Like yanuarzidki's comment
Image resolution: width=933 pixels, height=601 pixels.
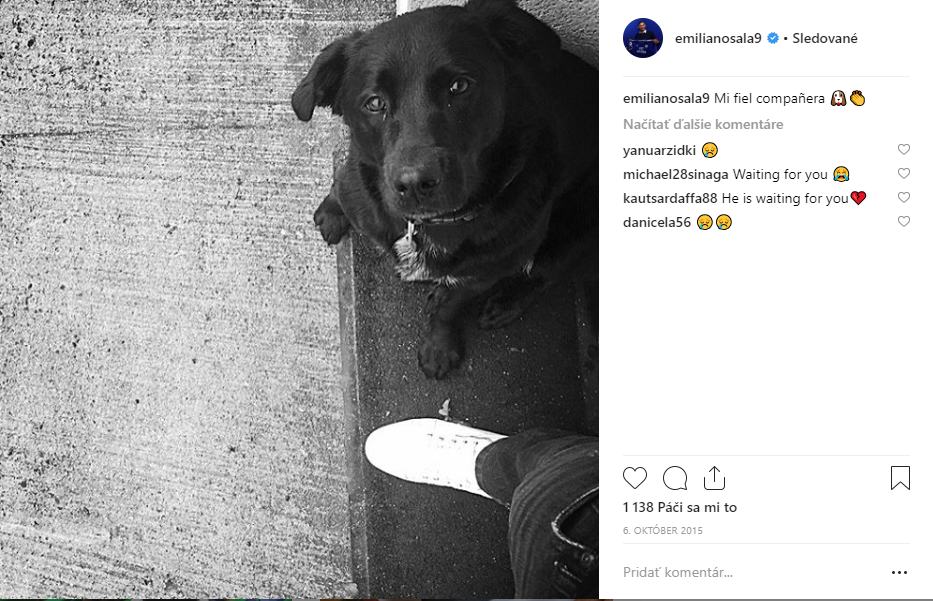point(904,149)
